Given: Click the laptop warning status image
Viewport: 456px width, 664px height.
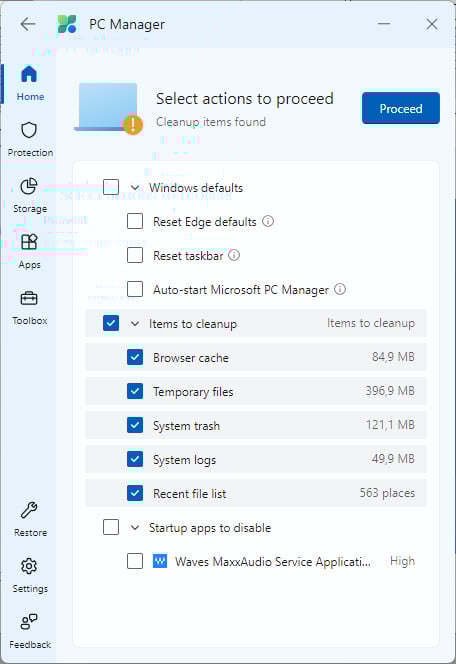Looking at the screenshot, I should [x=109, y=108].
